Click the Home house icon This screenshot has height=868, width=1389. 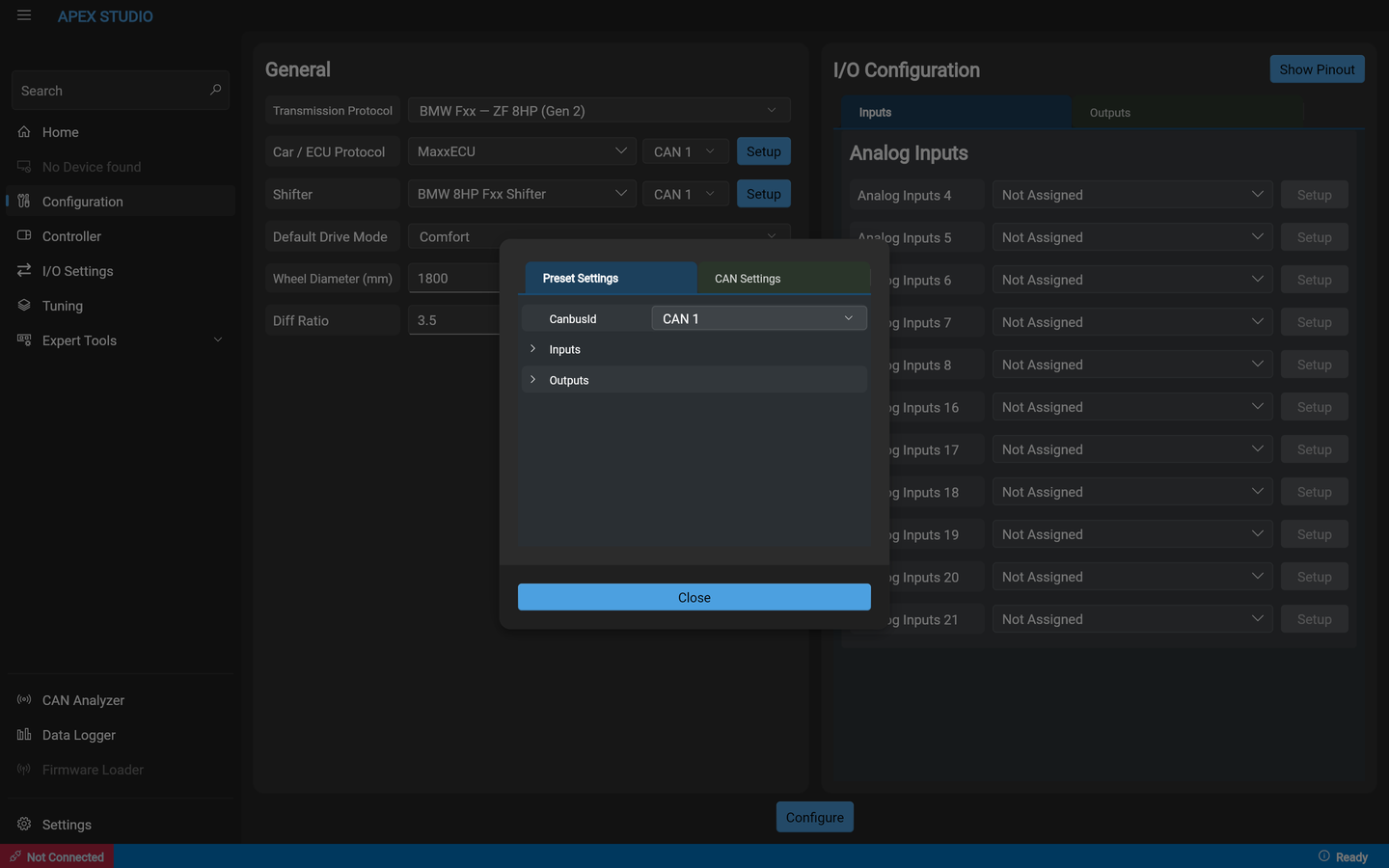pos(24,132)
